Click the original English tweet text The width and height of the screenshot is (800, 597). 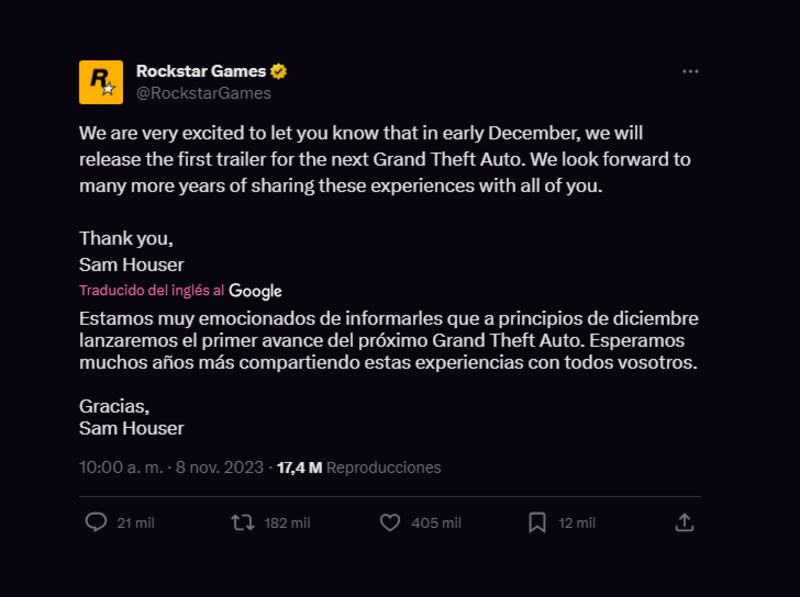coord(384,159)
